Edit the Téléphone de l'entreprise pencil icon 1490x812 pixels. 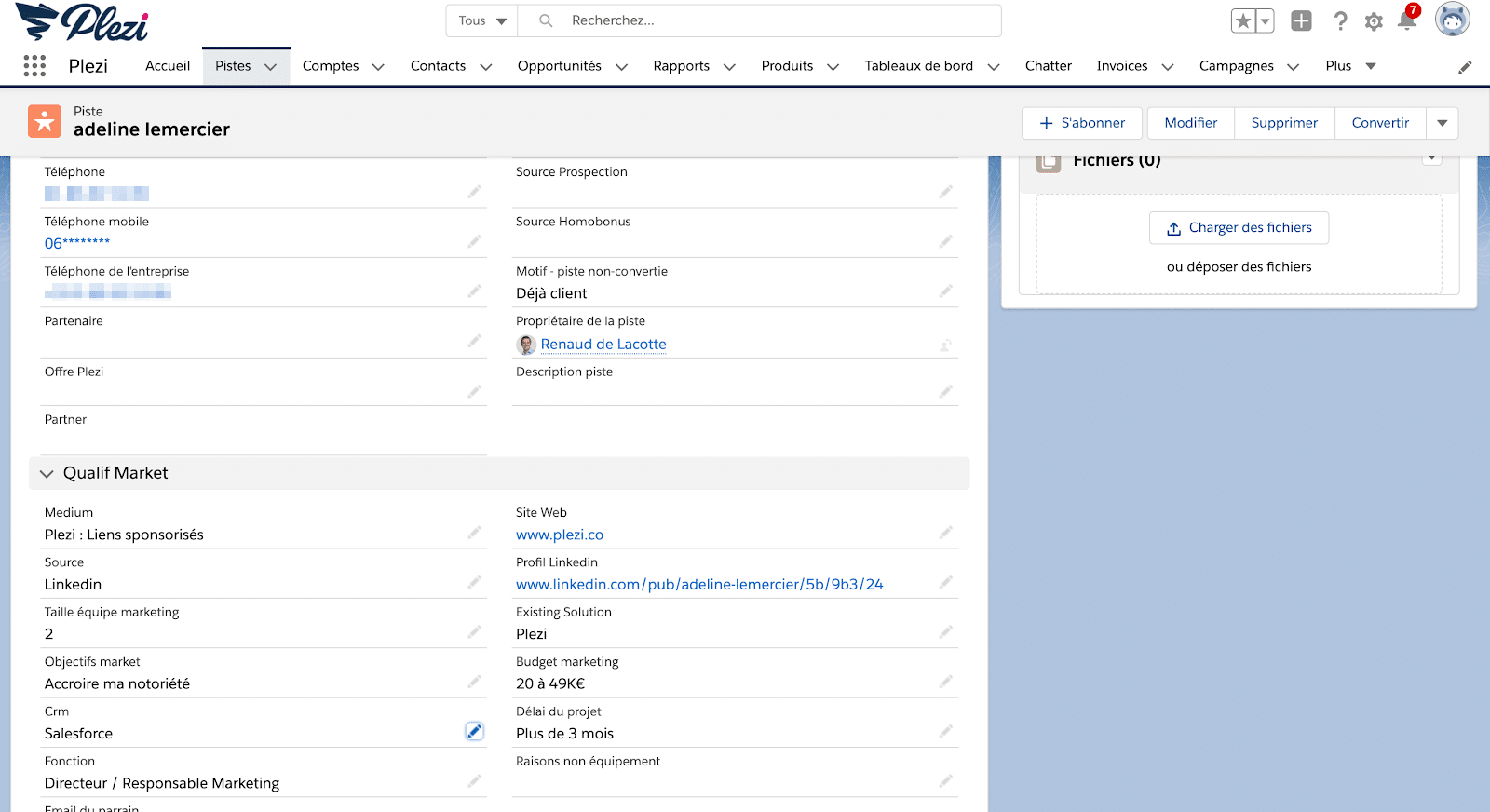pyautogui.click(x=474, y=291)
